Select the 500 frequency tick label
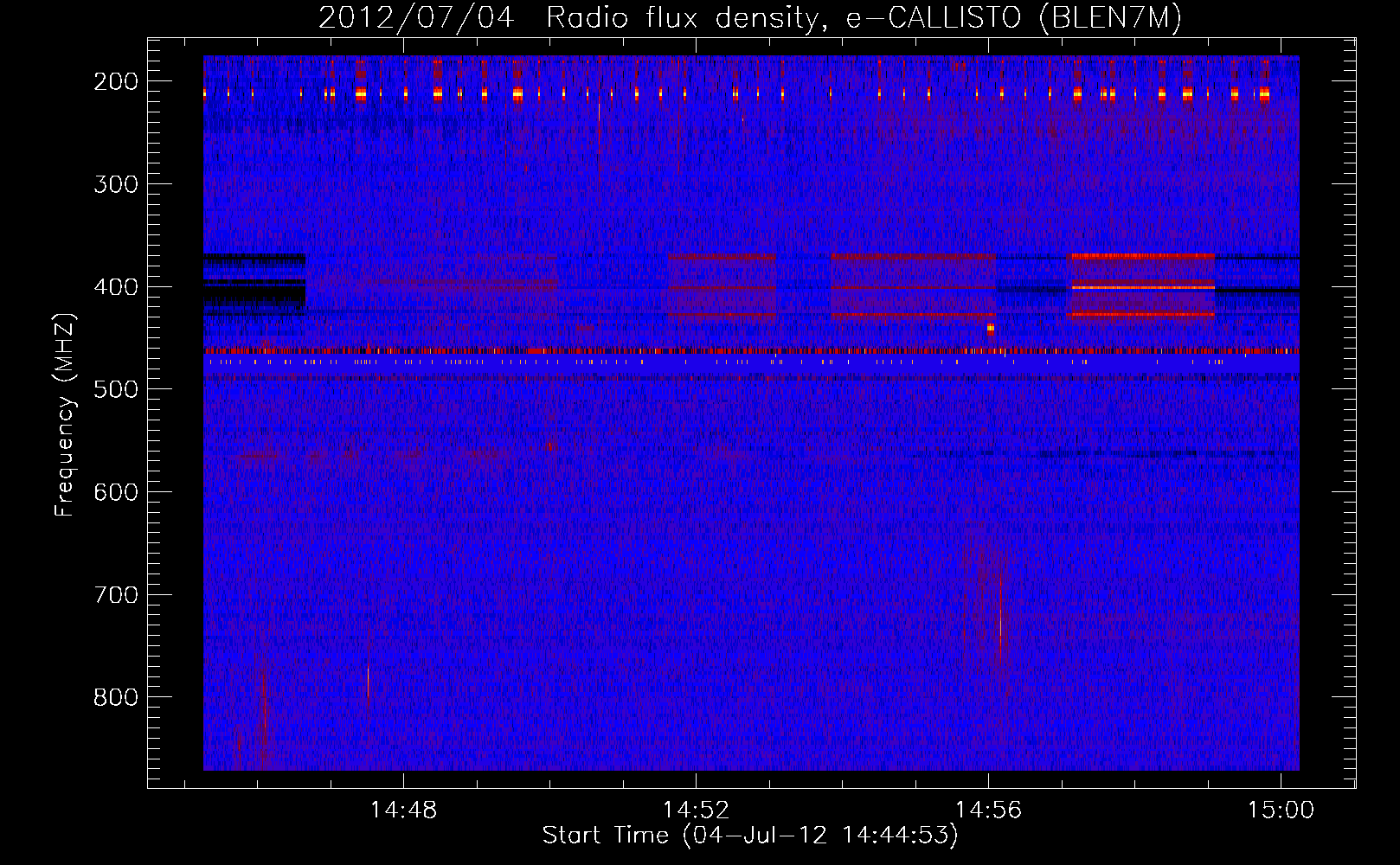 pyautogui.click(x=115, y=389)
